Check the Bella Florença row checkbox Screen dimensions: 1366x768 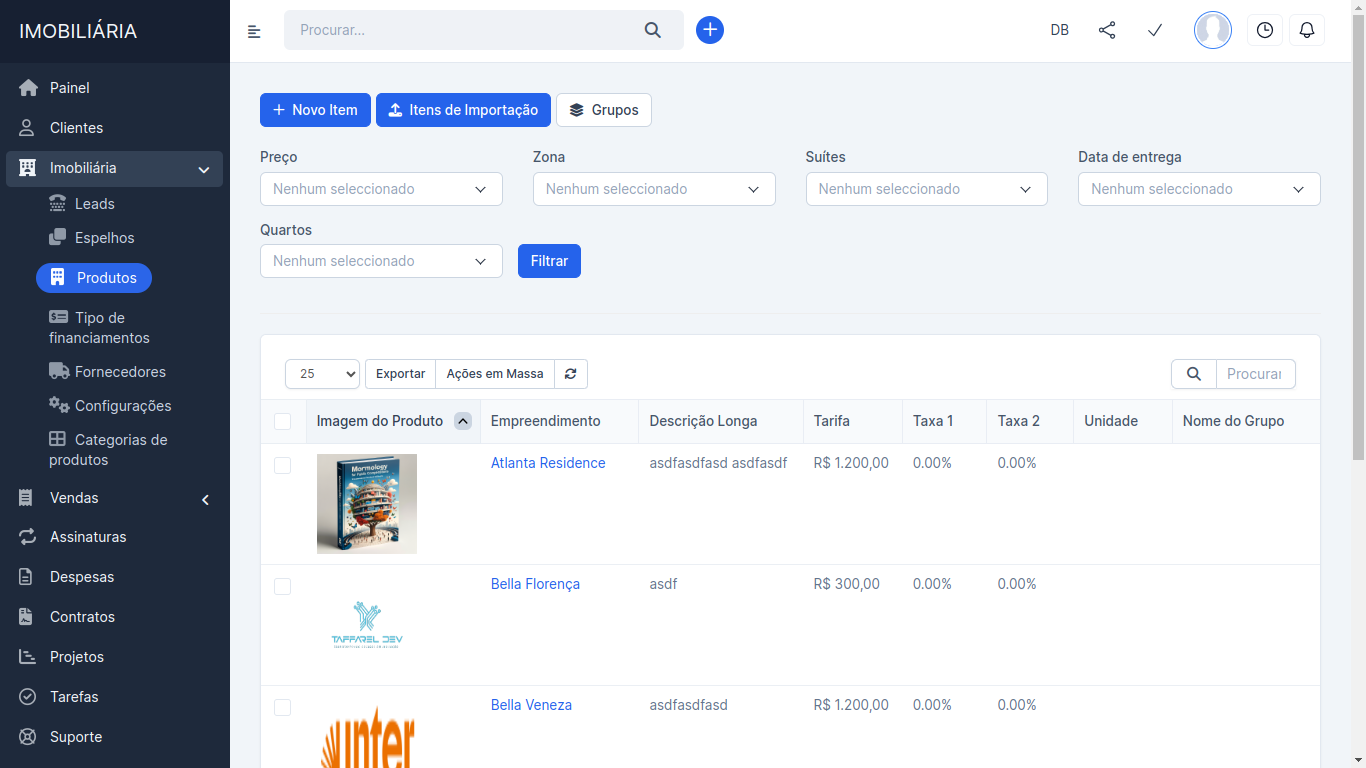click(282, 586)
